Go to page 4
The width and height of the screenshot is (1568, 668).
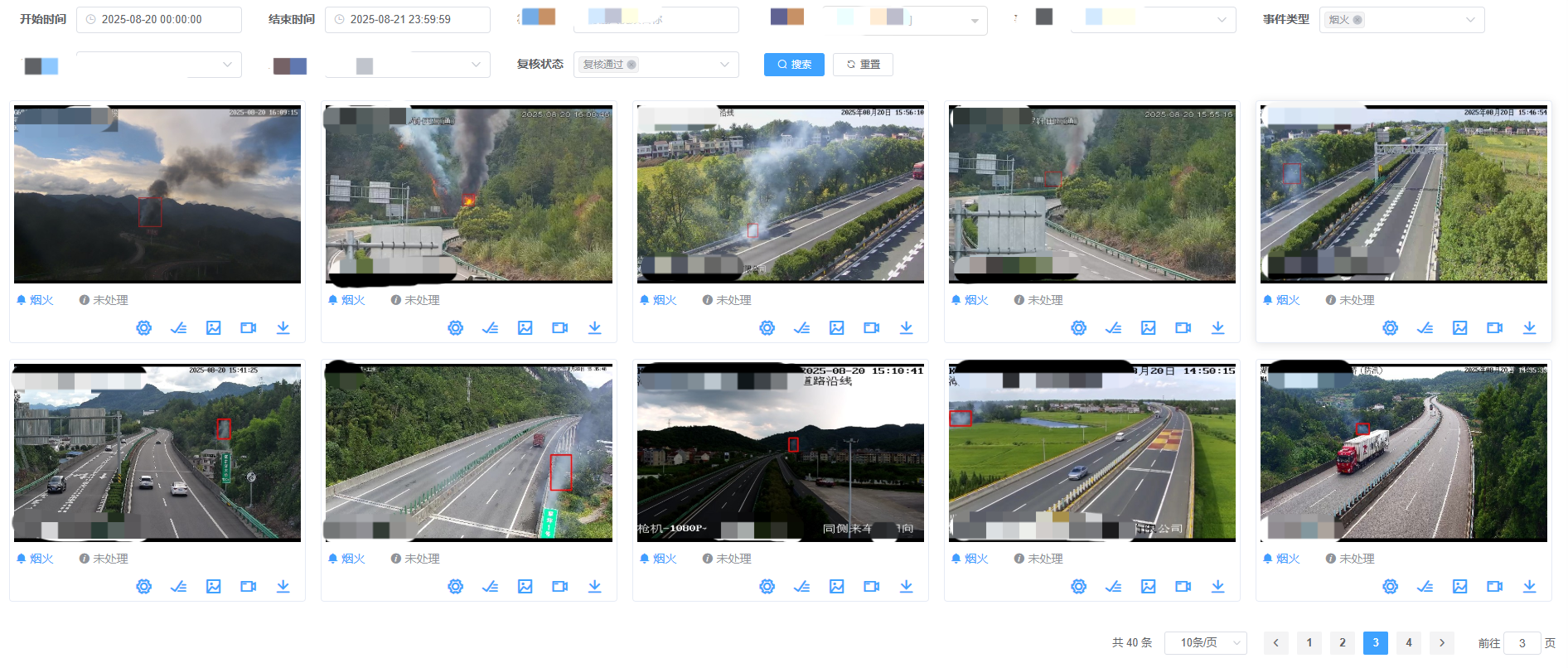[x=1409, y=643]
